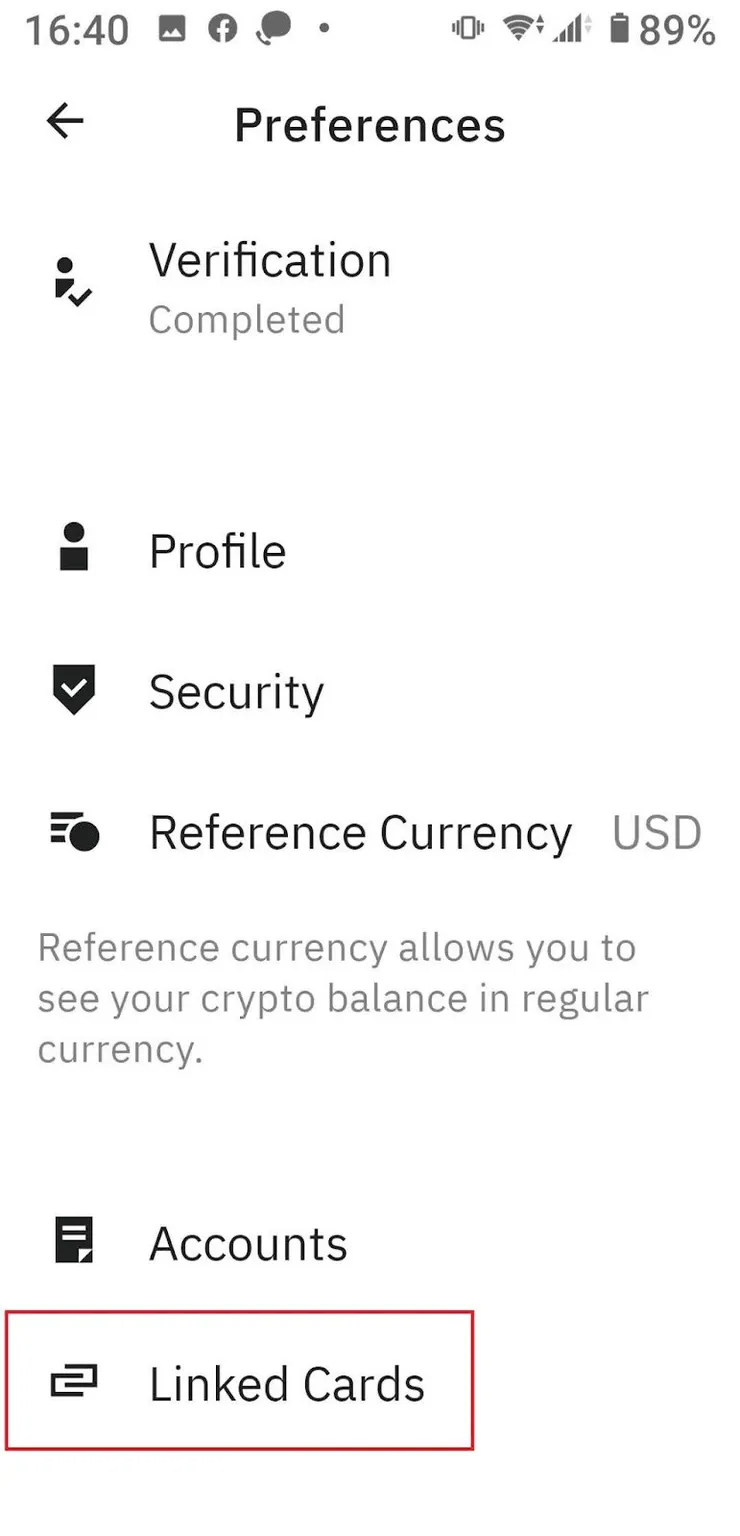Image resolution: width=740 pixels, height=1536 pixels.
Task: Open the Security settings entry
Action: click(x=236, y=692)
